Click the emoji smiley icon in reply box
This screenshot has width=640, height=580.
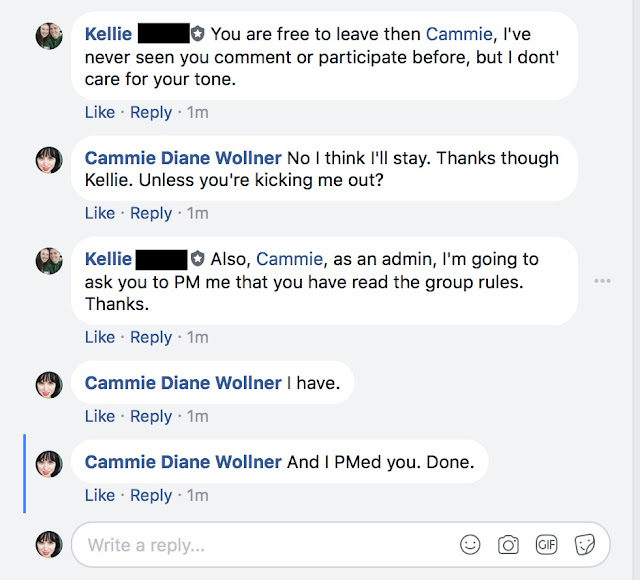[x=470, y=545]
